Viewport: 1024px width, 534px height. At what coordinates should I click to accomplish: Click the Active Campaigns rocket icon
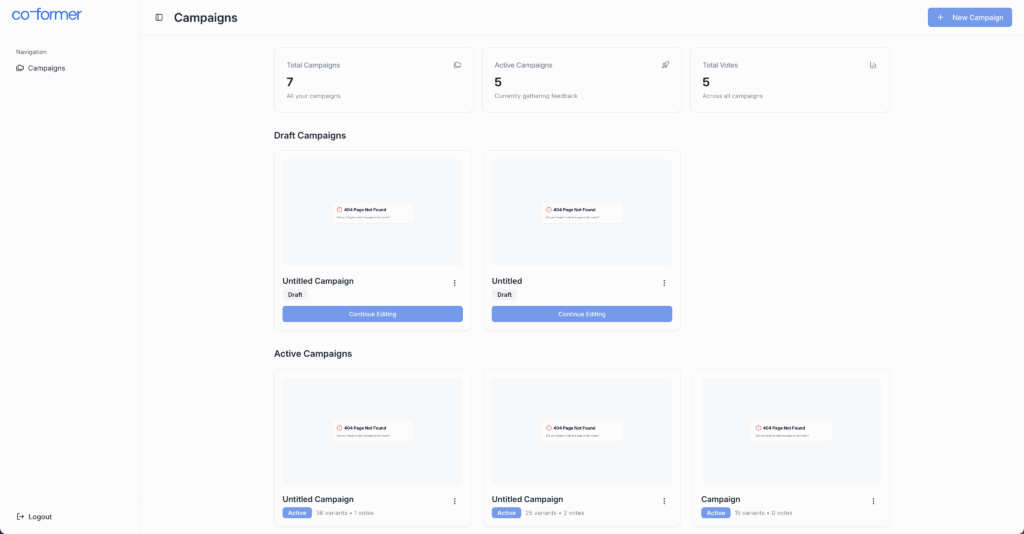[665, 65]
